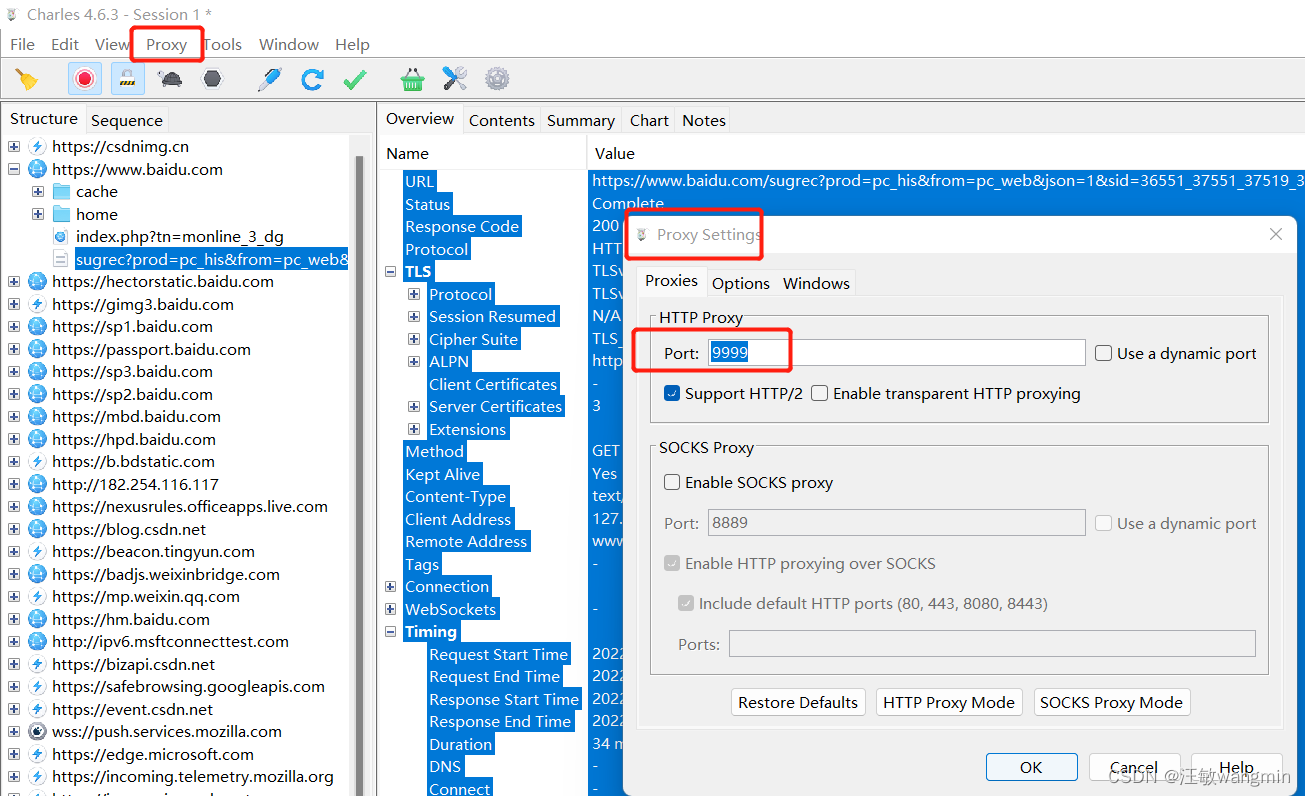Screen dimensions: 1305x796
Task: Click the home folder icon
Action: click(61, 214)
